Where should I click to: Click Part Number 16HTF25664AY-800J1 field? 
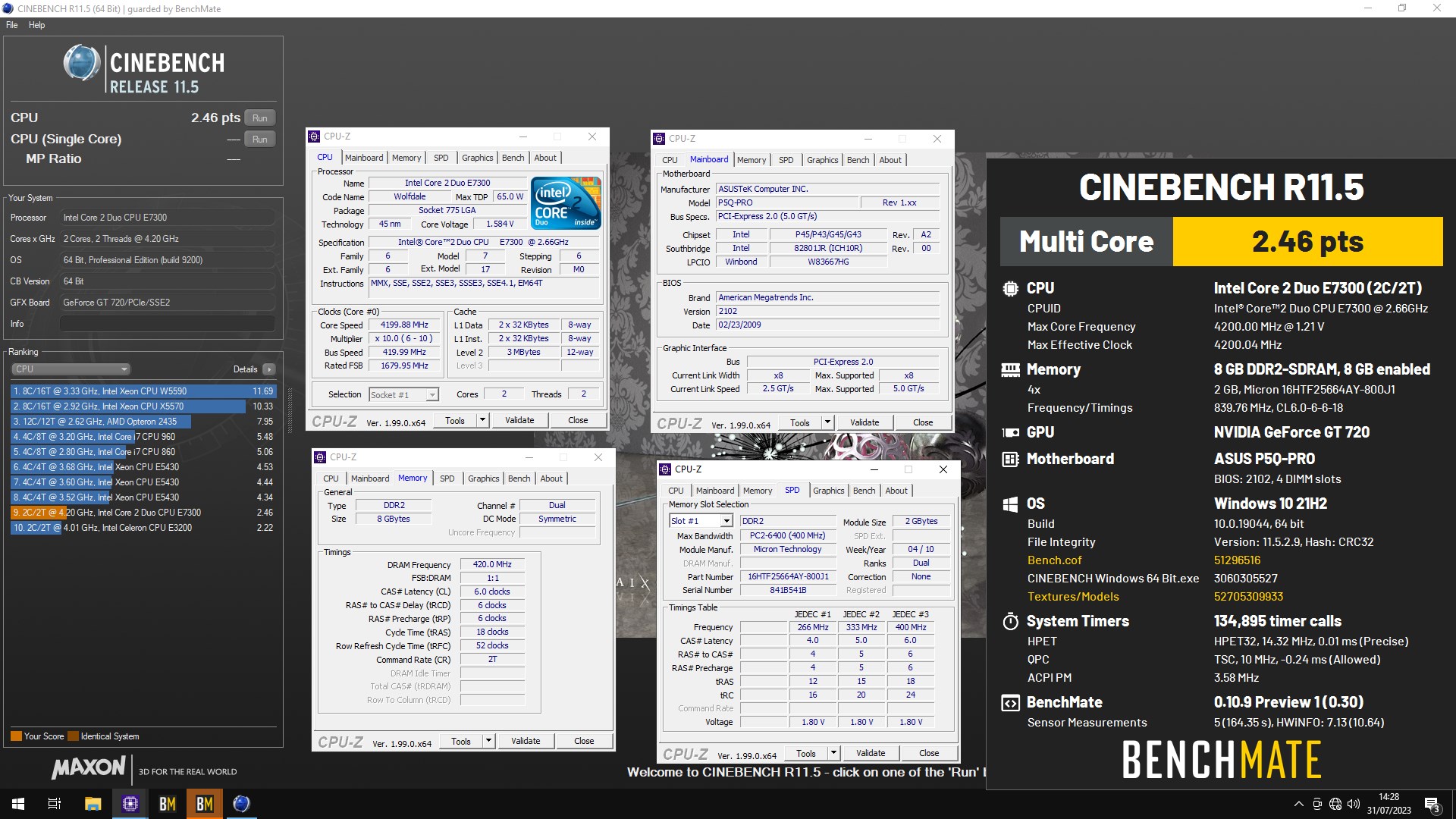click(788, 576)
